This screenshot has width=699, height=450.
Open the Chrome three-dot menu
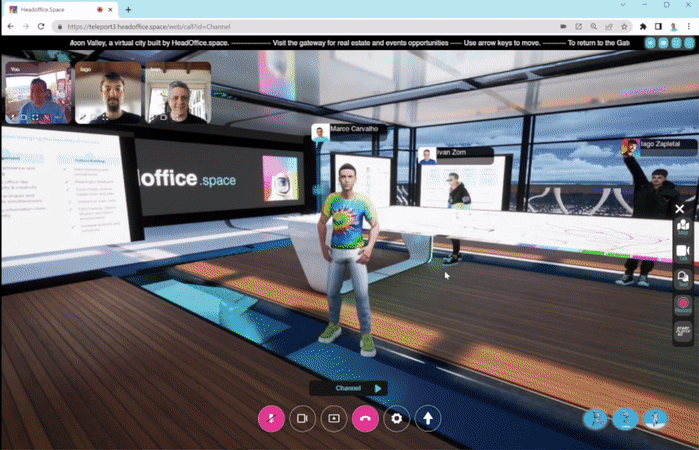pos(689,27)
